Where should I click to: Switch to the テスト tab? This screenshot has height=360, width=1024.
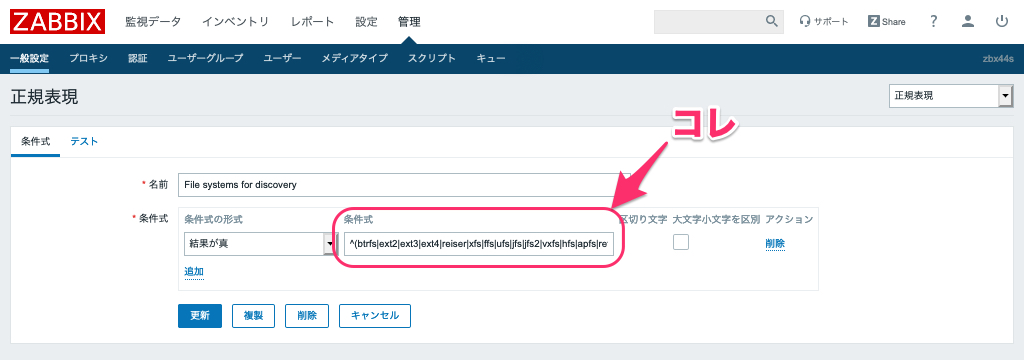pos(84,141)
